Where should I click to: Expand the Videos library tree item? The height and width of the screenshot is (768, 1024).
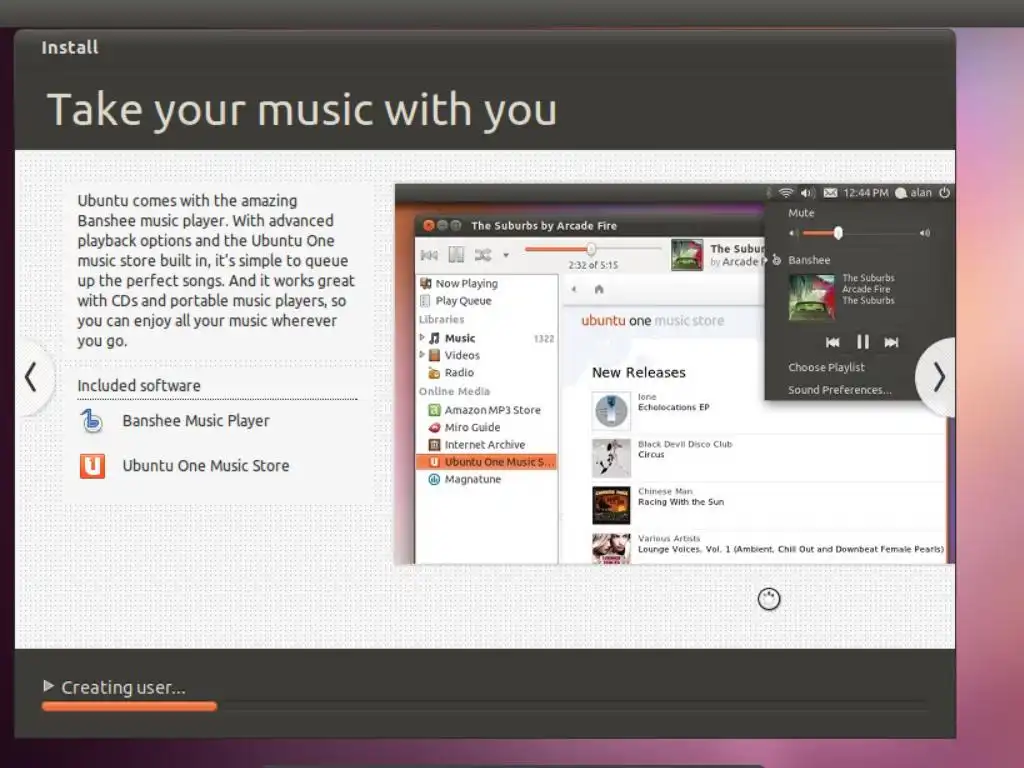coord(422,355)
